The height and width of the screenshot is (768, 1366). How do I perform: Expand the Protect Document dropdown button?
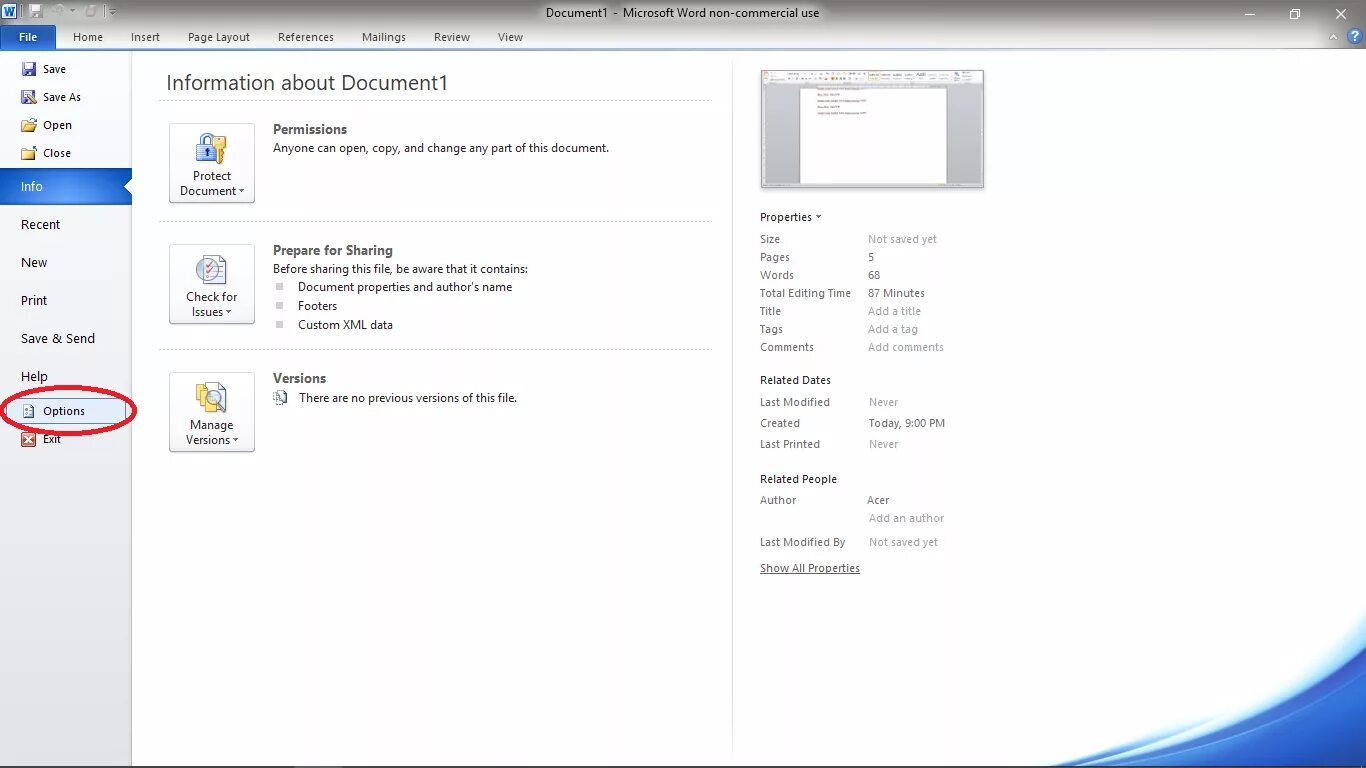[212, 163]
